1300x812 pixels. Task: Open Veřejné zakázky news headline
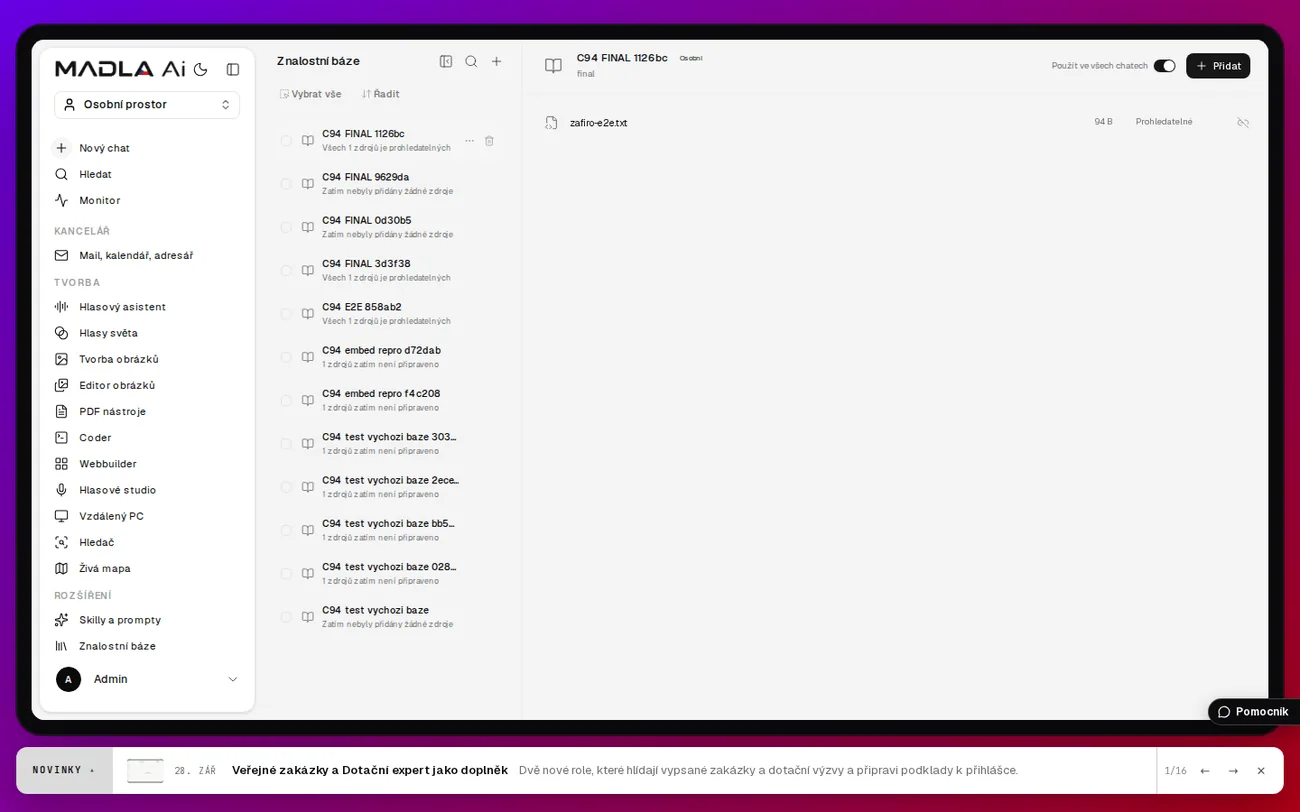click(x=370, y=770)
